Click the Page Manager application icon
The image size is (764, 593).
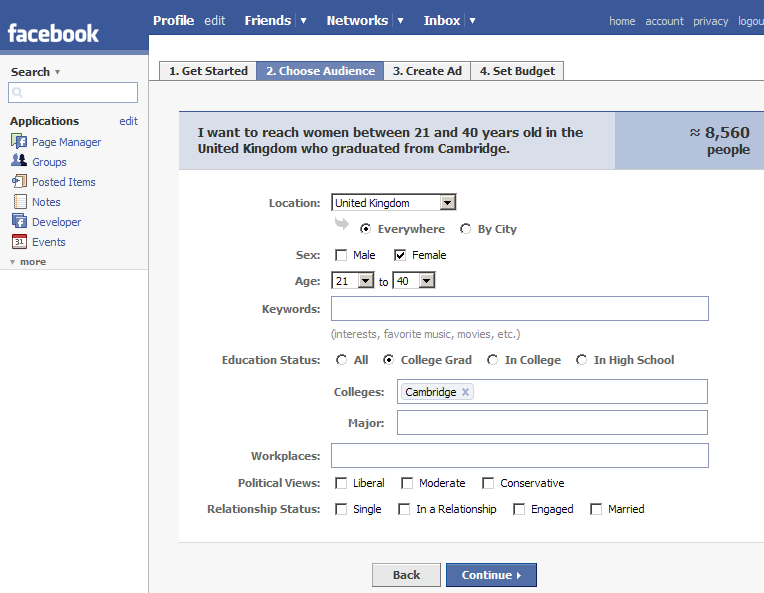click(19, 141)
